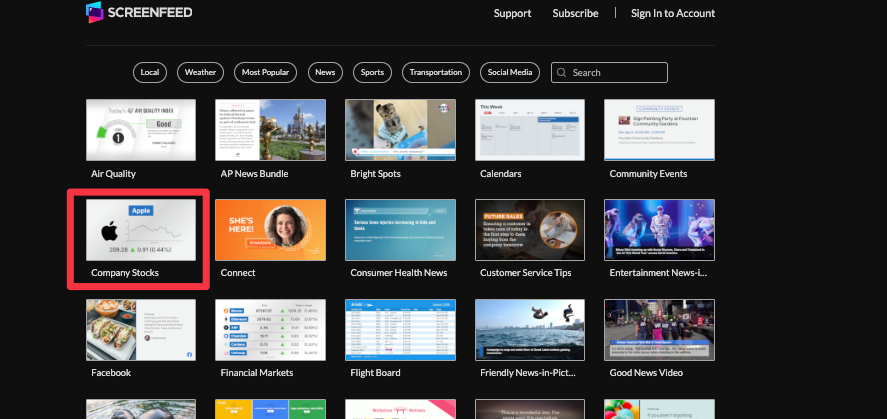Filter by the Weather category
This screenshot has width=887, height=419.
pyautogui.click(x=200, y=72)
